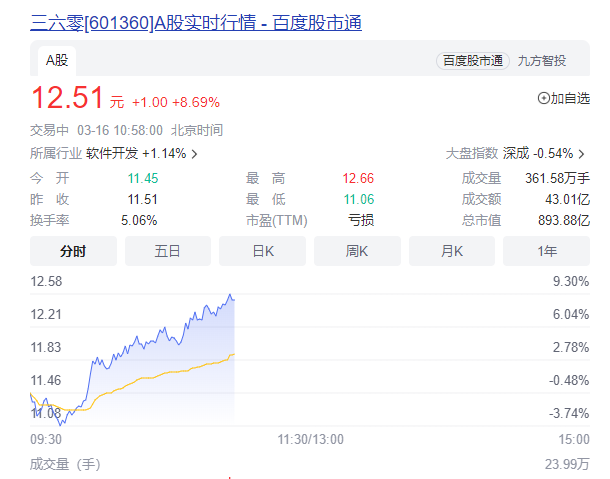
Task: Click price change +1.00
Action: 150,102
